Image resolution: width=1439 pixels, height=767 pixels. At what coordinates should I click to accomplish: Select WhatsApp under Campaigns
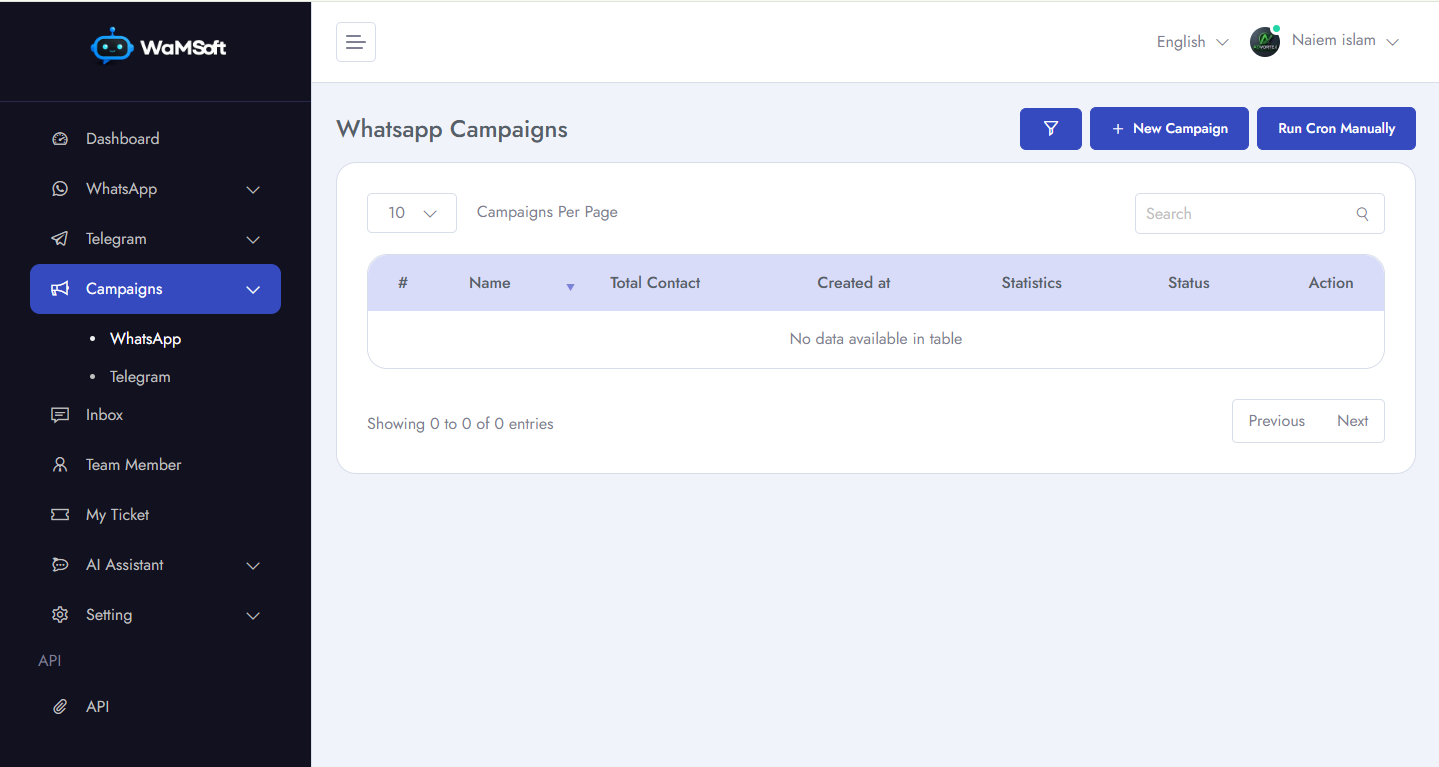(x=145, y=339)
